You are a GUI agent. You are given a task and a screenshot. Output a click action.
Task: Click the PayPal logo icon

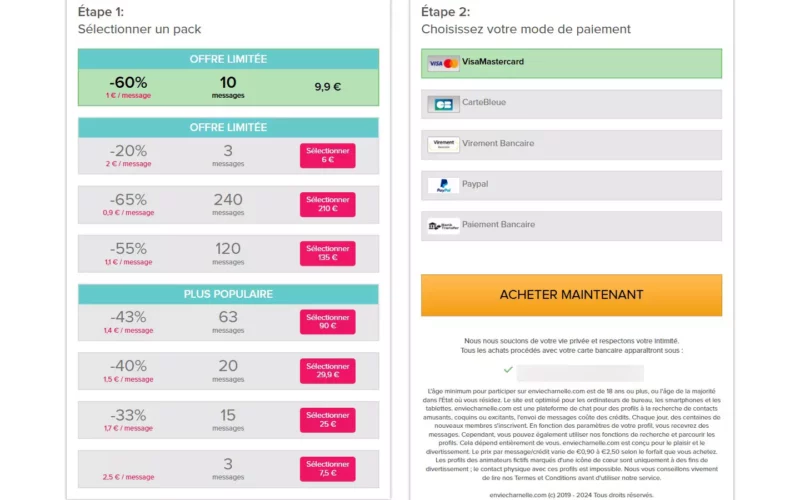pos(443,186)
